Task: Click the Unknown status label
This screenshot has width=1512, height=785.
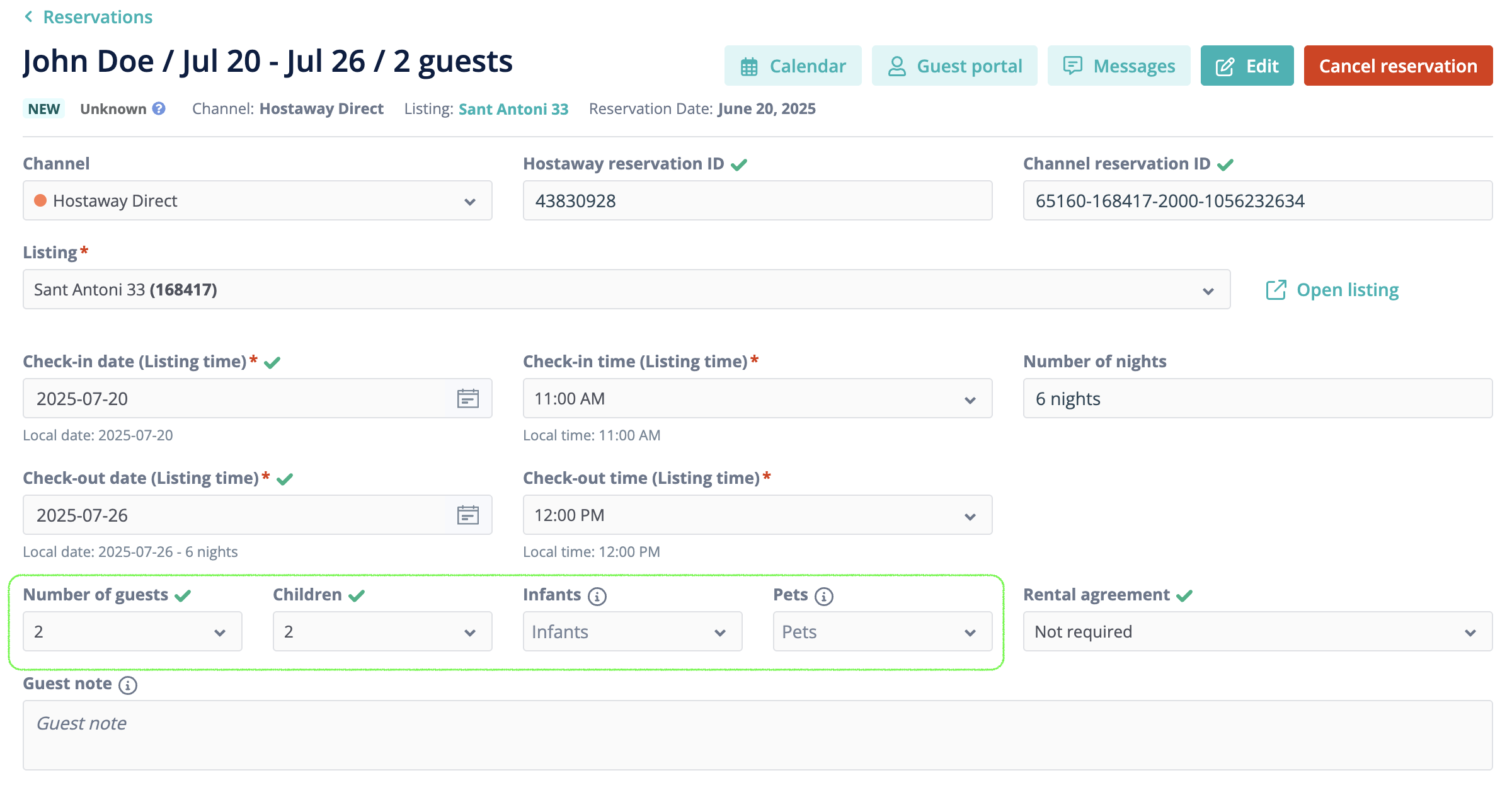Action: [x=113, y=109]
